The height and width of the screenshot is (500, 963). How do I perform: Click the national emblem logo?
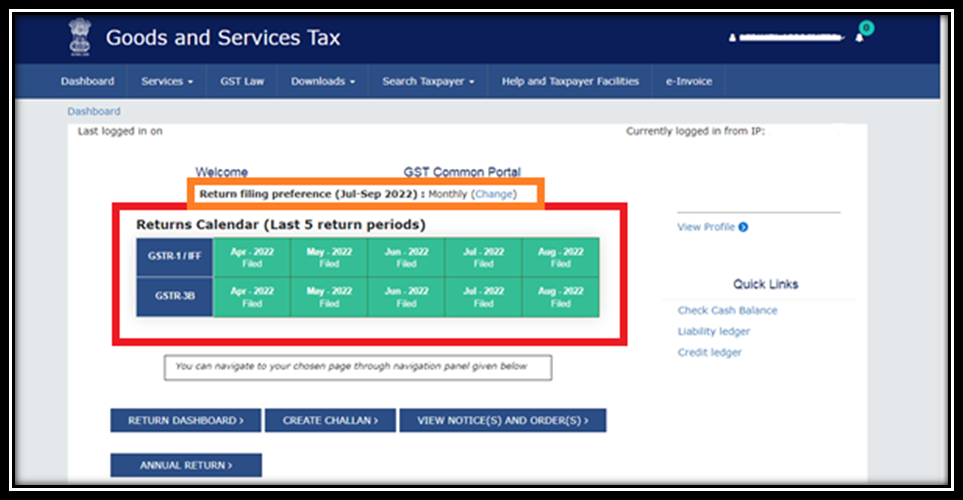tap(80, 37)
